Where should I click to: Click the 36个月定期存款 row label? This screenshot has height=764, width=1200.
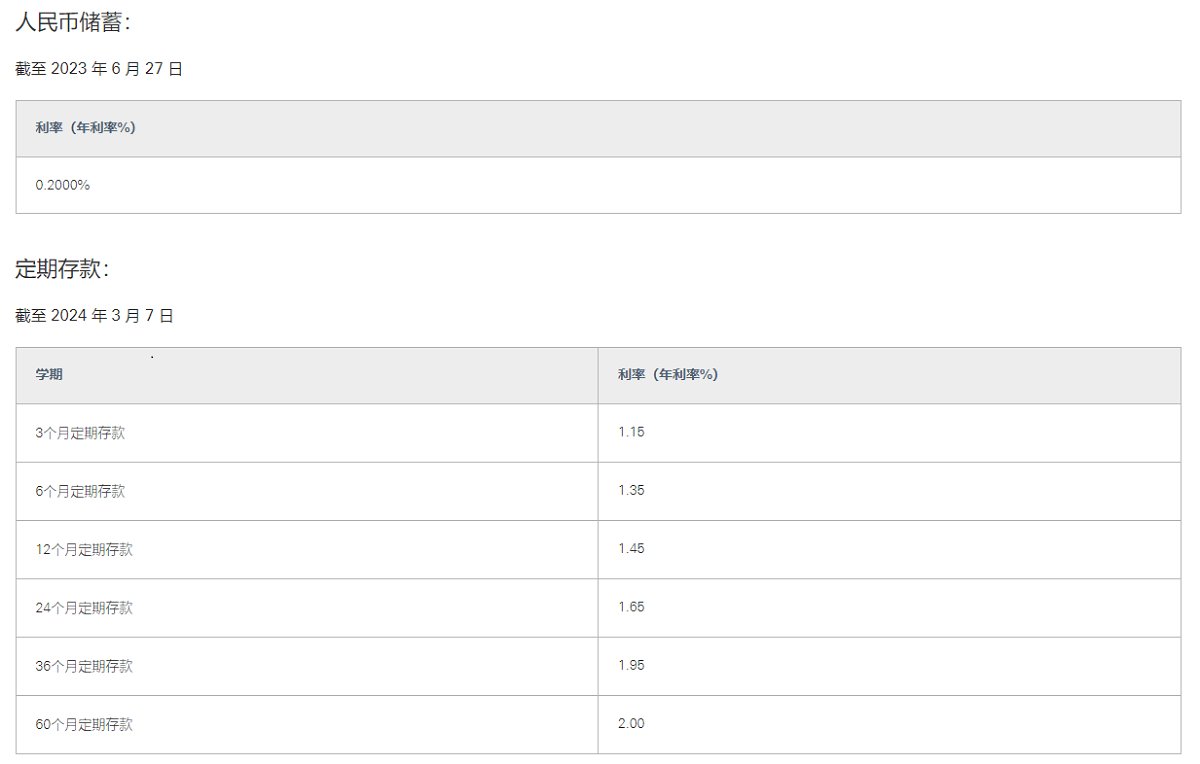click(84, 666)
